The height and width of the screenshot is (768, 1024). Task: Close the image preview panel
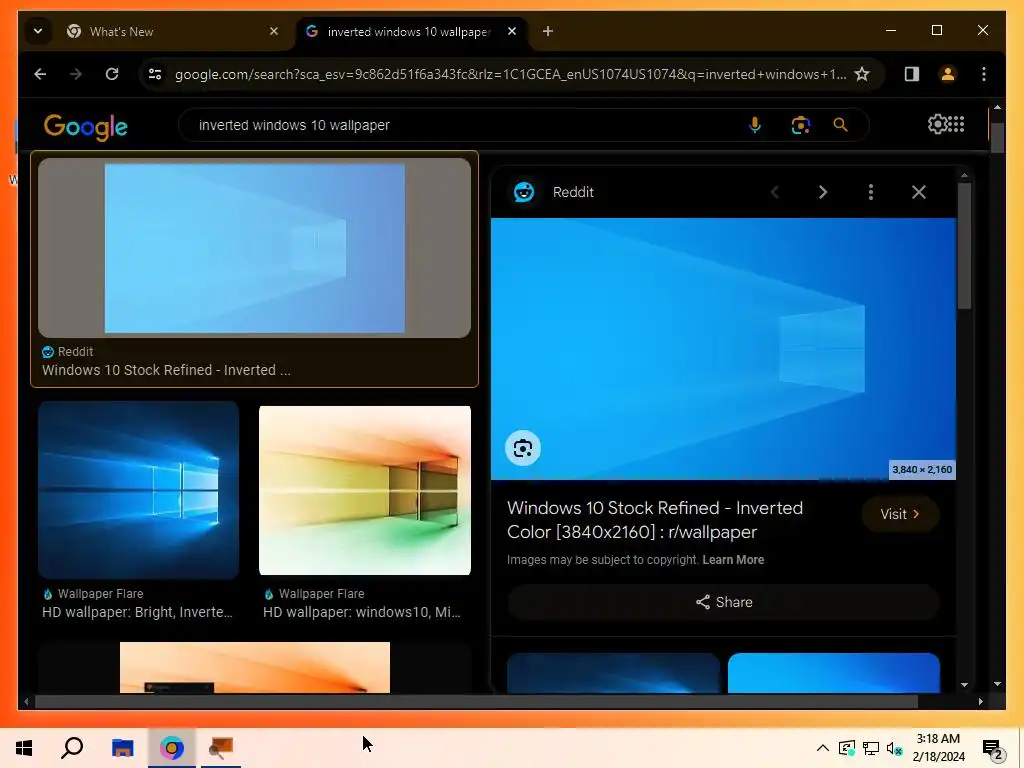(919, 192)
